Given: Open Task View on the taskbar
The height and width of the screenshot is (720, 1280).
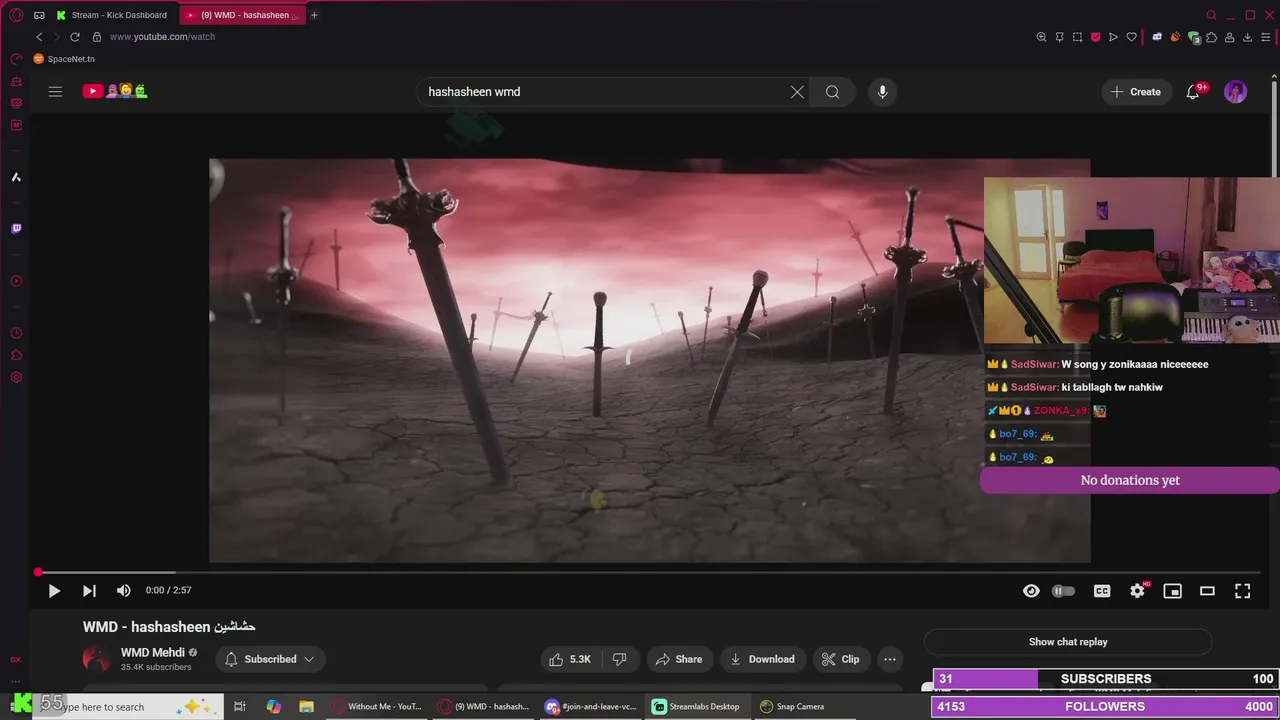Looking at the screenshot, I should (240, 707).
